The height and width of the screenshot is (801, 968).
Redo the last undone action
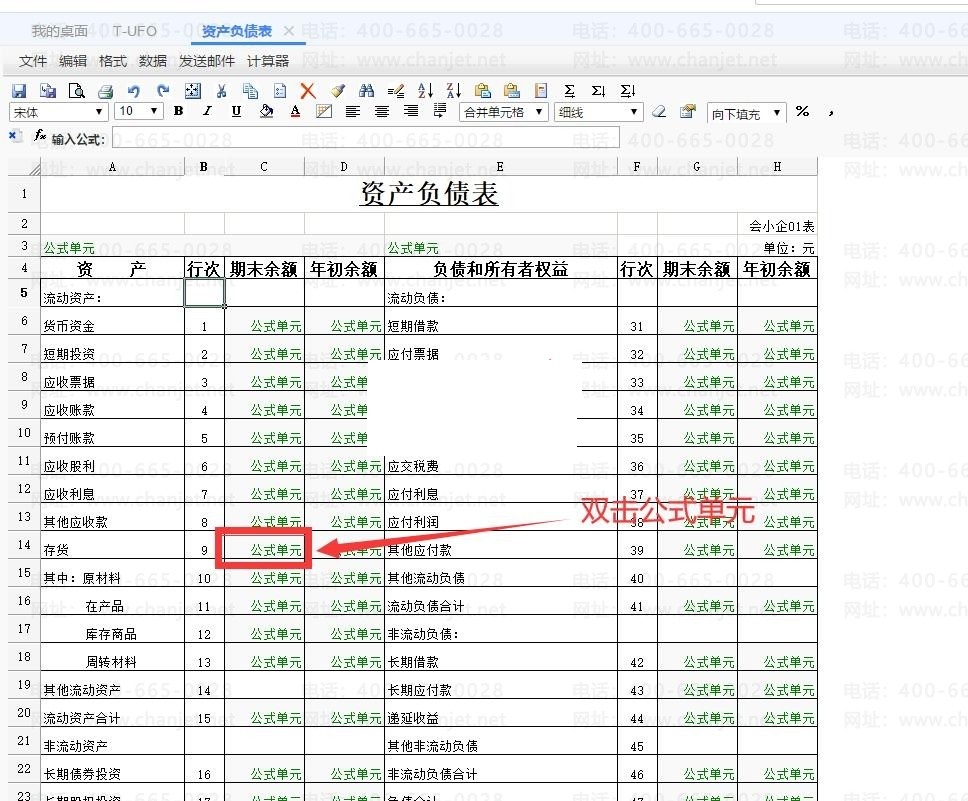pos(163,91)
